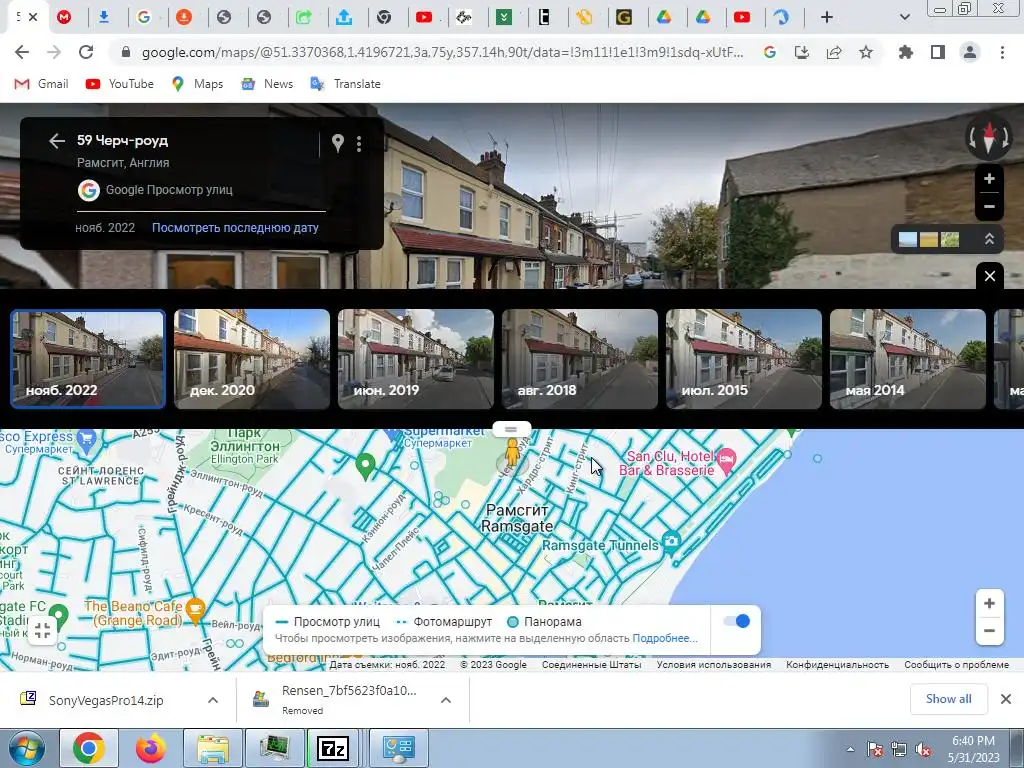Select the мая 2014 imagery thumbnail

908,359
